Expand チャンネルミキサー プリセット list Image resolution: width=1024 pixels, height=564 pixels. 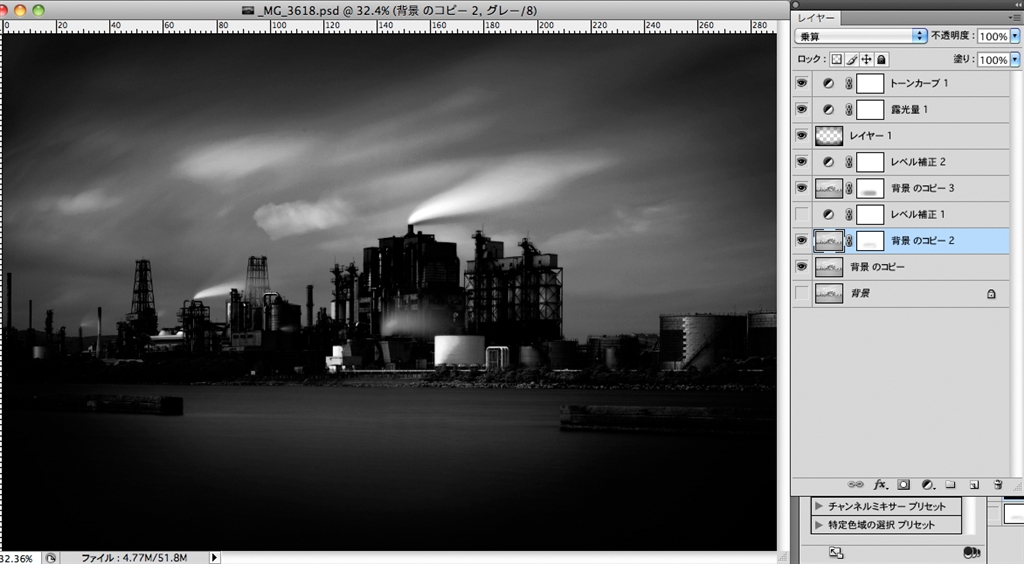click(820, 507)
